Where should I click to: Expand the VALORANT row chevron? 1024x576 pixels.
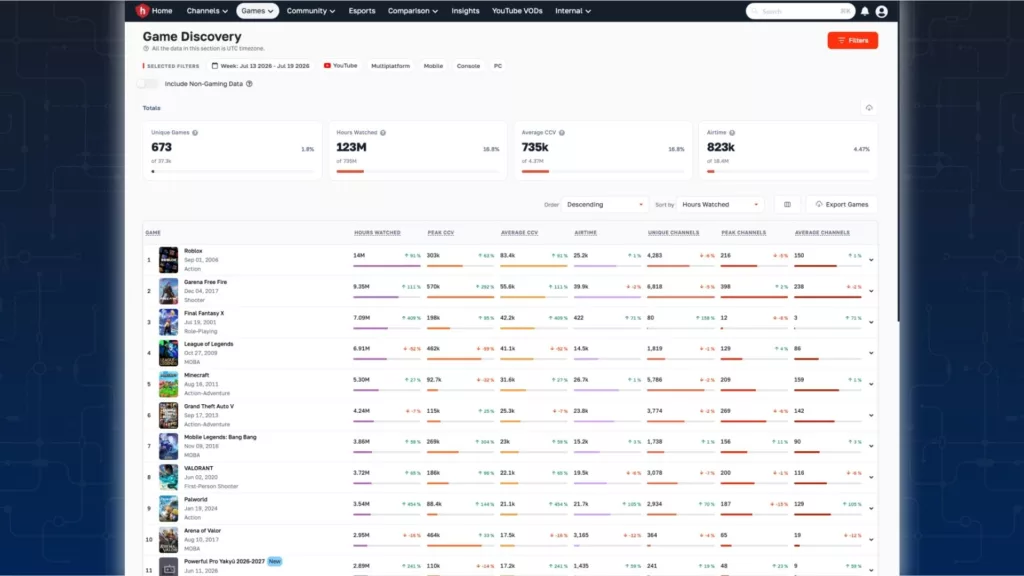click(871, 477)
